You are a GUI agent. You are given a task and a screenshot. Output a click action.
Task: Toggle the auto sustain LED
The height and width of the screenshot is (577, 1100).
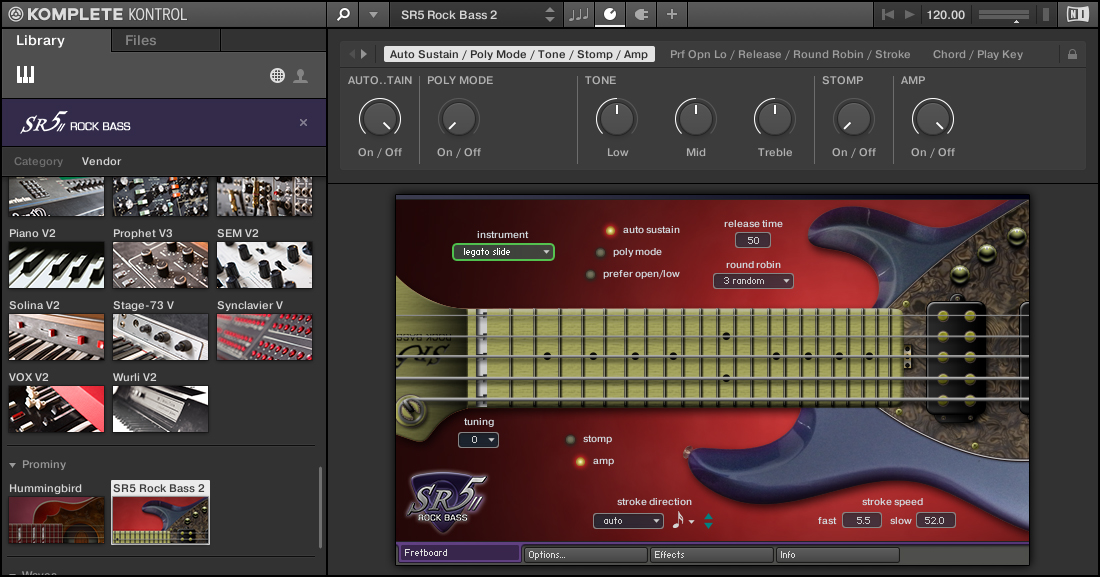(x=610, y=230)
